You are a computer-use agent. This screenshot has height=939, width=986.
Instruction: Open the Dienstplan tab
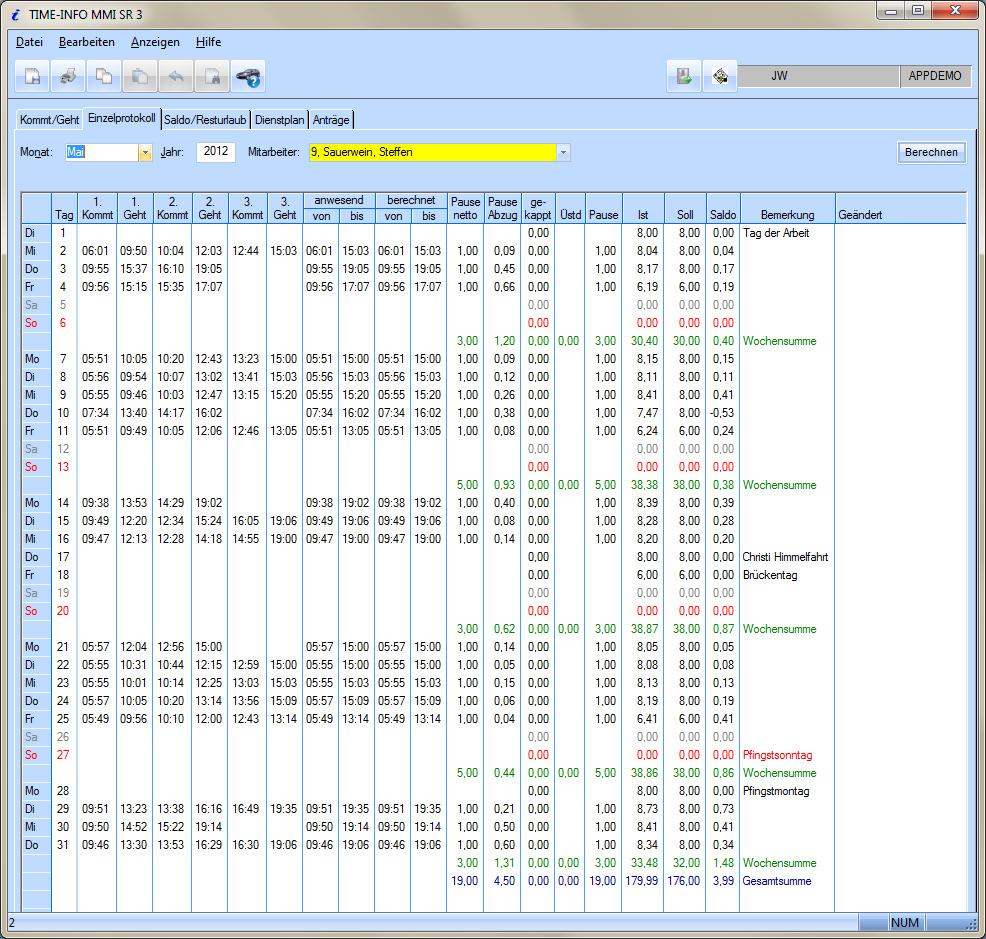pyautogui.click(x=280, y=119)
